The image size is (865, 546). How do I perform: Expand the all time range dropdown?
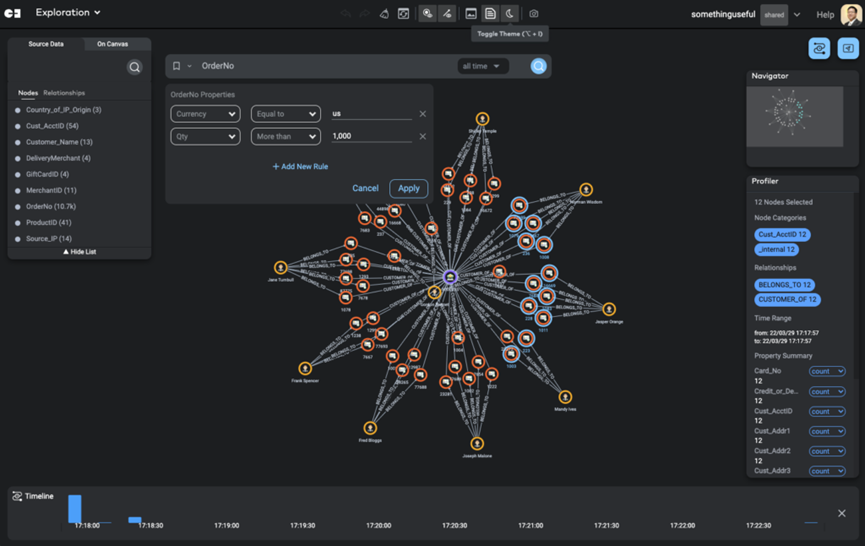point(482,66)
